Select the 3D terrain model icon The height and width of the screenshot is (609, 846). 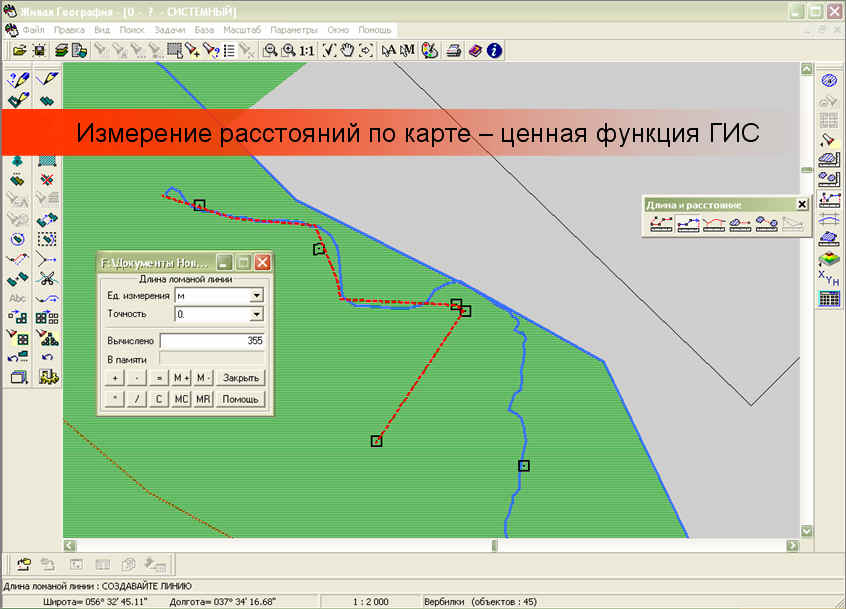pyautogui.click(x=828, y=240)
